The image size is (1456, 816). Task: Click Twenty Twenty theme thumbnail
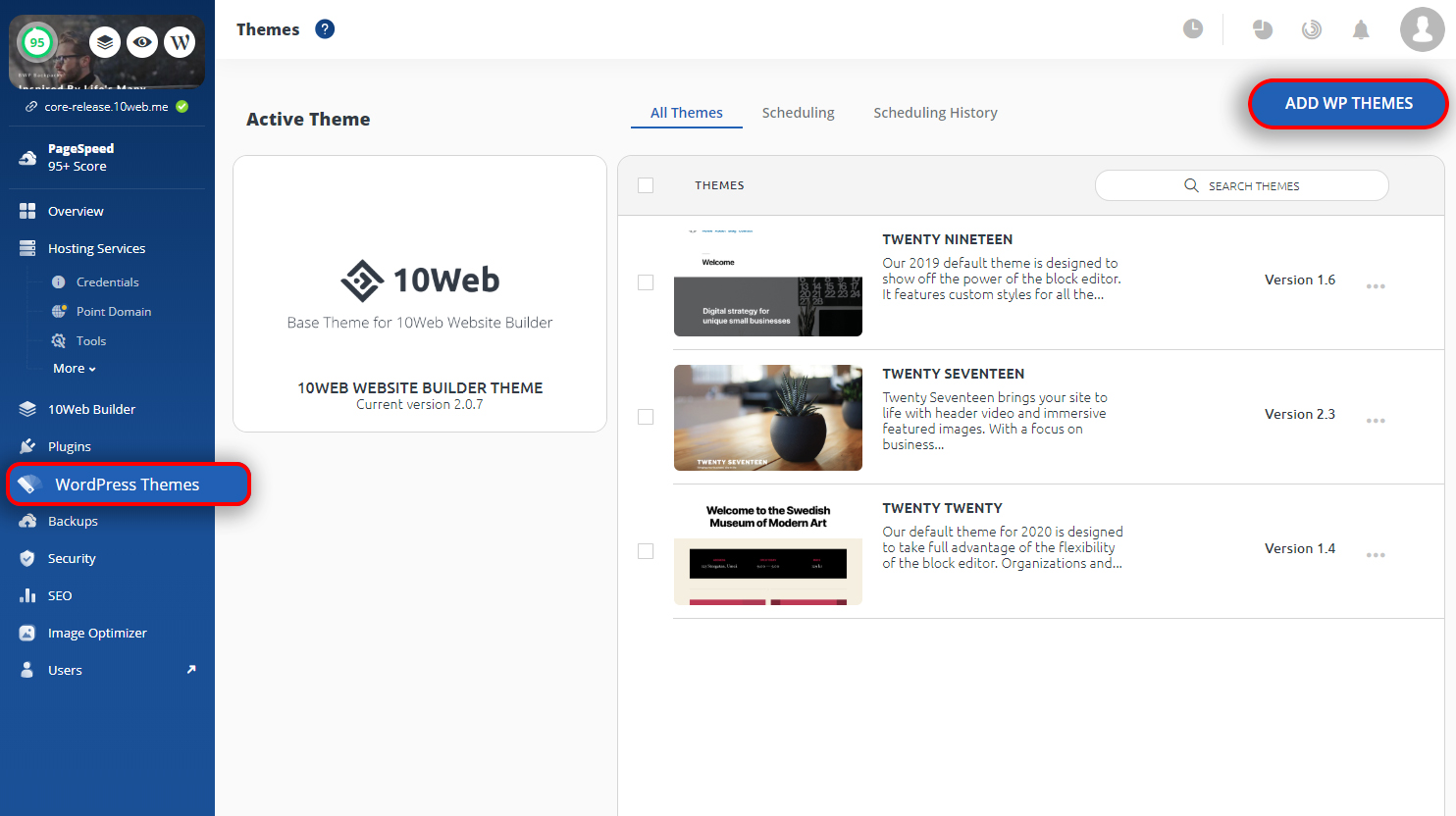(768, 552)
